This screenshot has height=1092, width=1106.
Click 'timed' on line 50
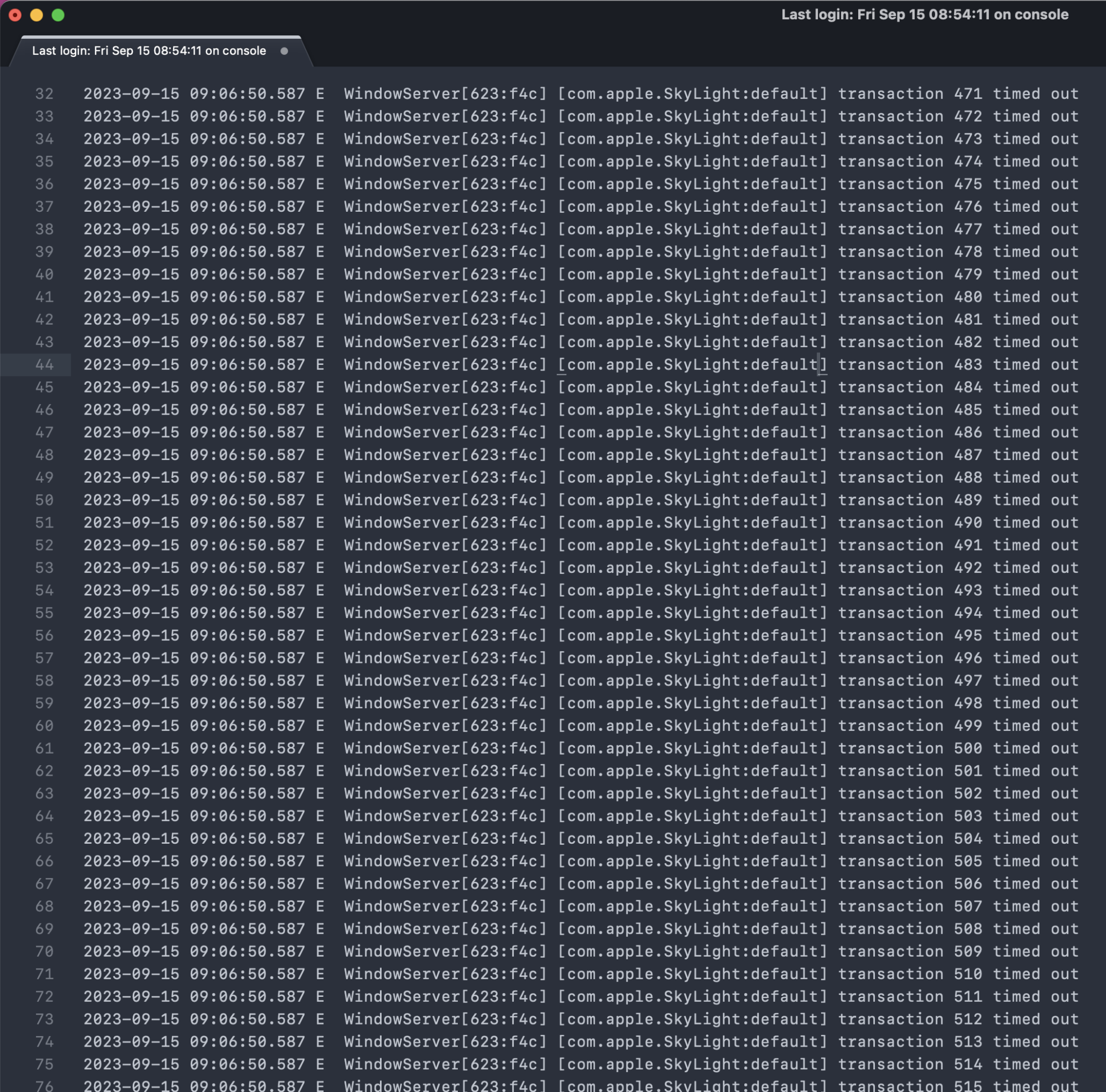click(x=1016, y=500)
